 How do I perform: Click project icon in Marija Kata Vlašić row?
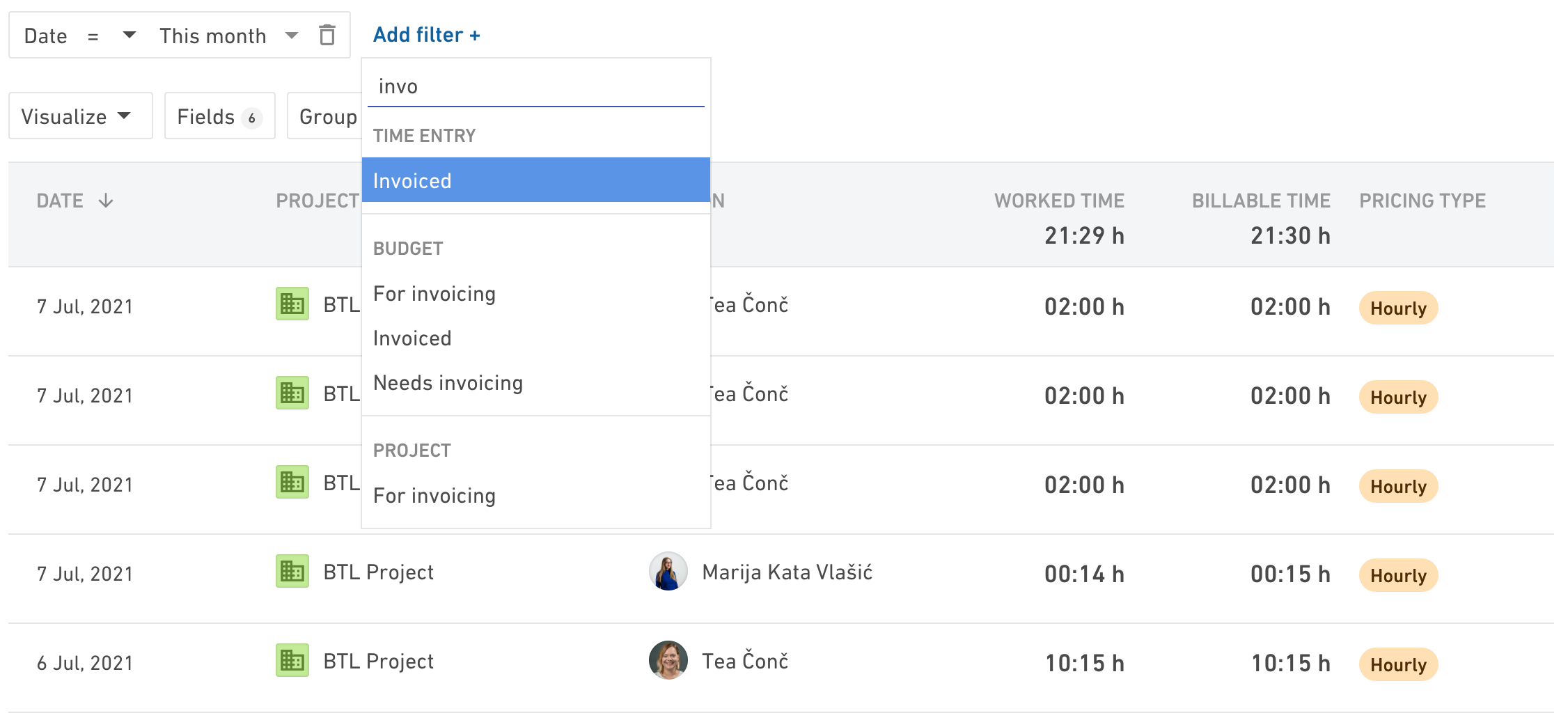tap(292, 572)
